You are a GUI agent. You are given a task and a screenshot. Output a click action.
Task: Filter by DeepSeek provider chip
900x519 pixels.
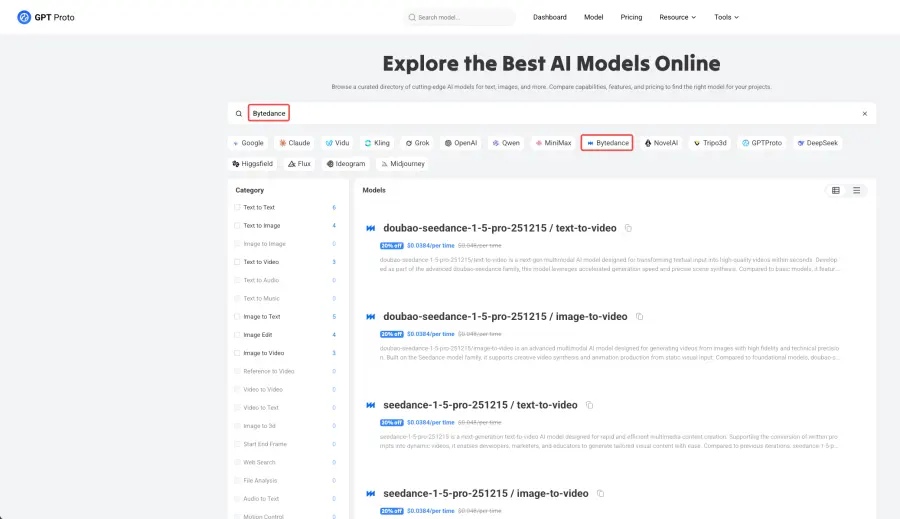tap(817, 143)
